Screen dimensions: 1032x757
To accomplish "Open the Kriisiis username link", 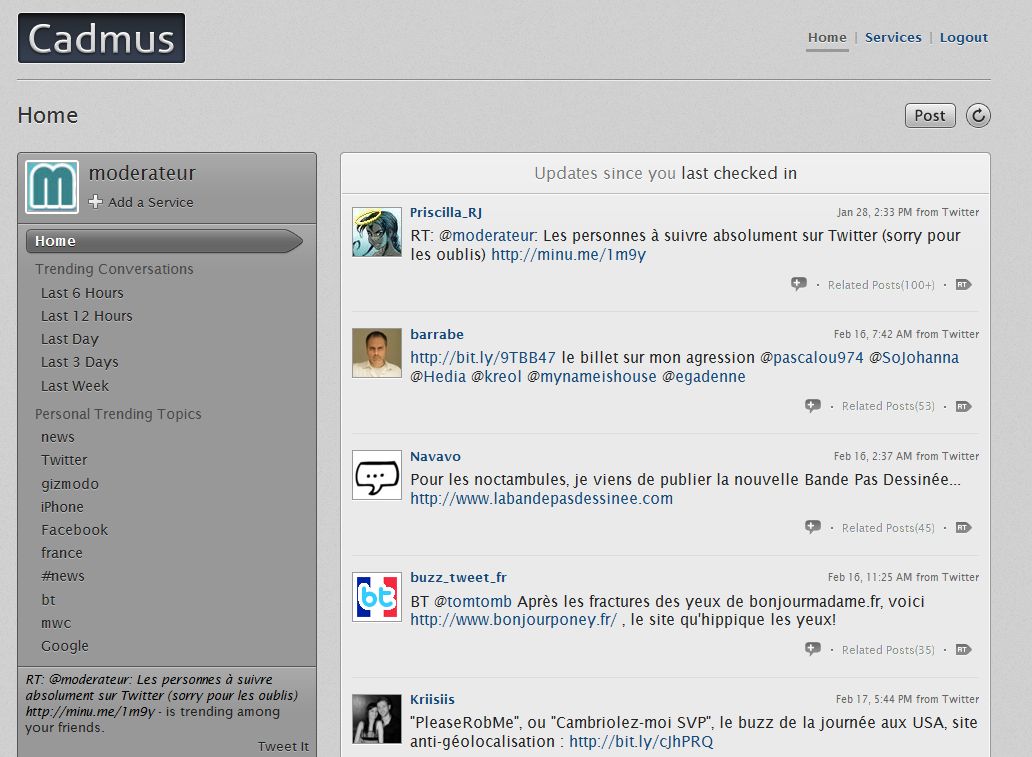I will coord(432,699).
